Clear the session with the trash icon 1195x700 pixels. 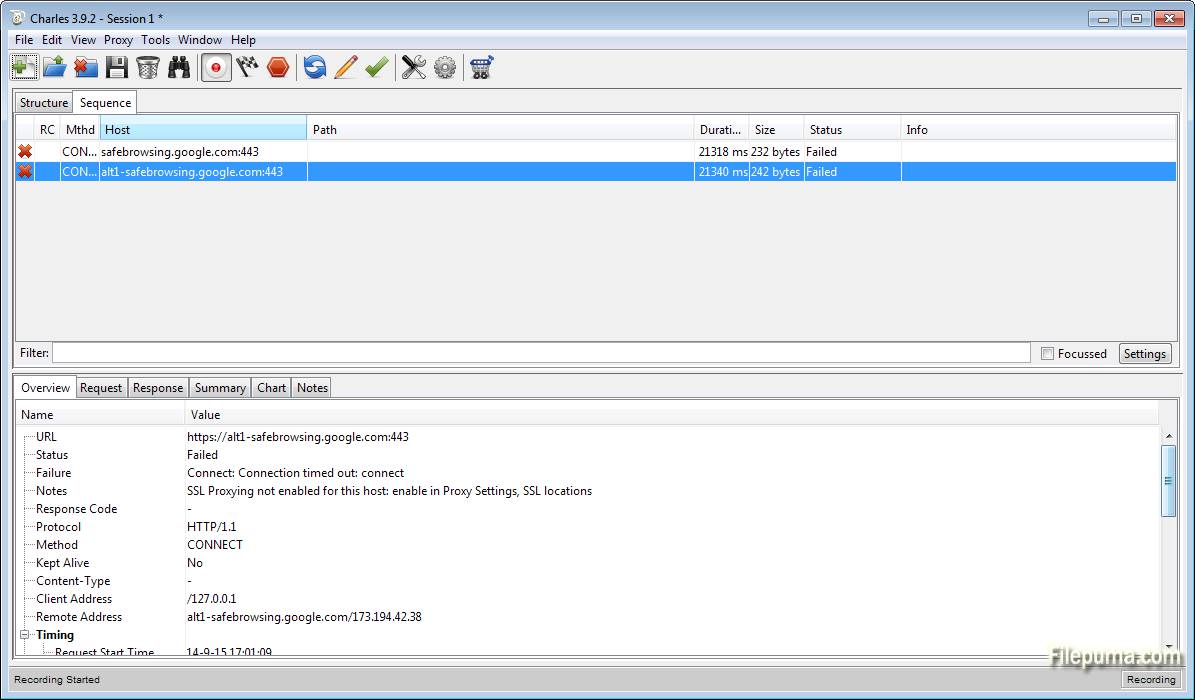pos(148,67)
